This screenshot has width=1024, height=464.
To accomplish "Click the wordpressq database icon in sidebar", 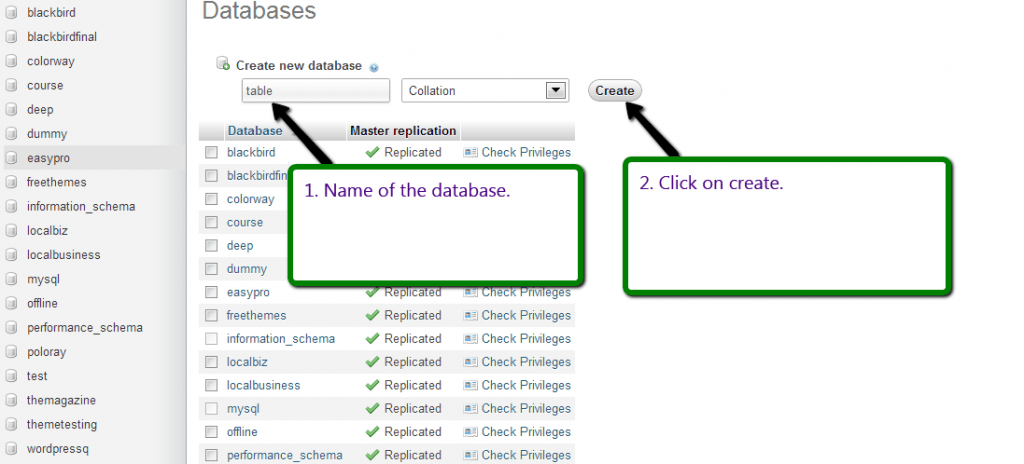I will [12, 449].
